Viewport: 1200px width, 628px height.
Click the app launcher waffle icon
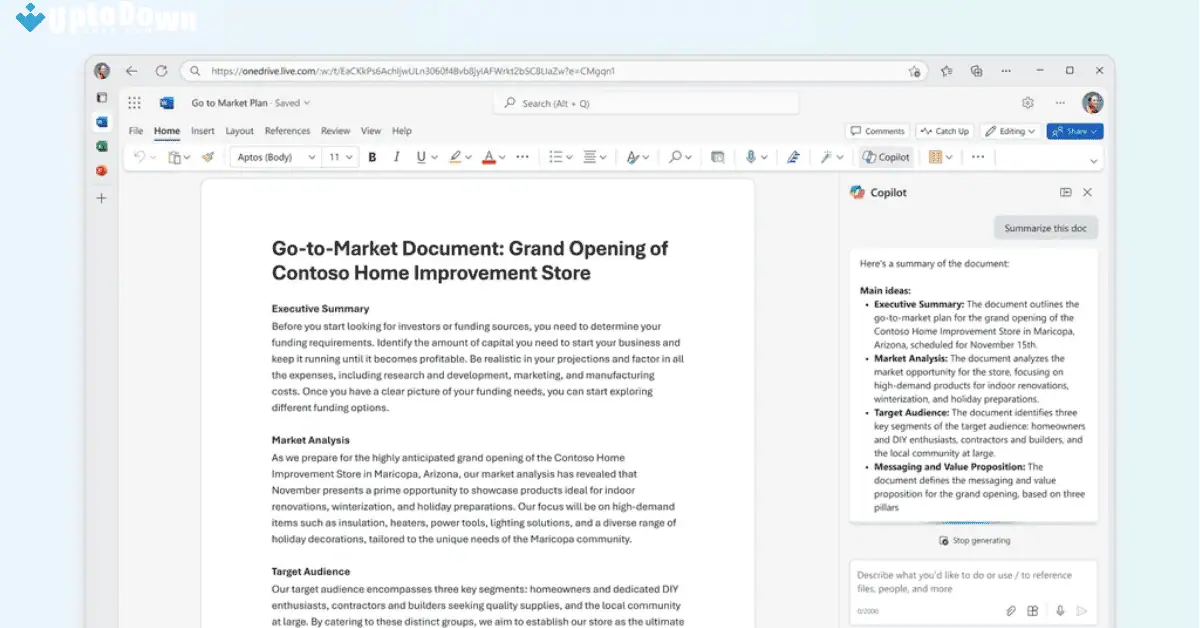pos(133,103)
